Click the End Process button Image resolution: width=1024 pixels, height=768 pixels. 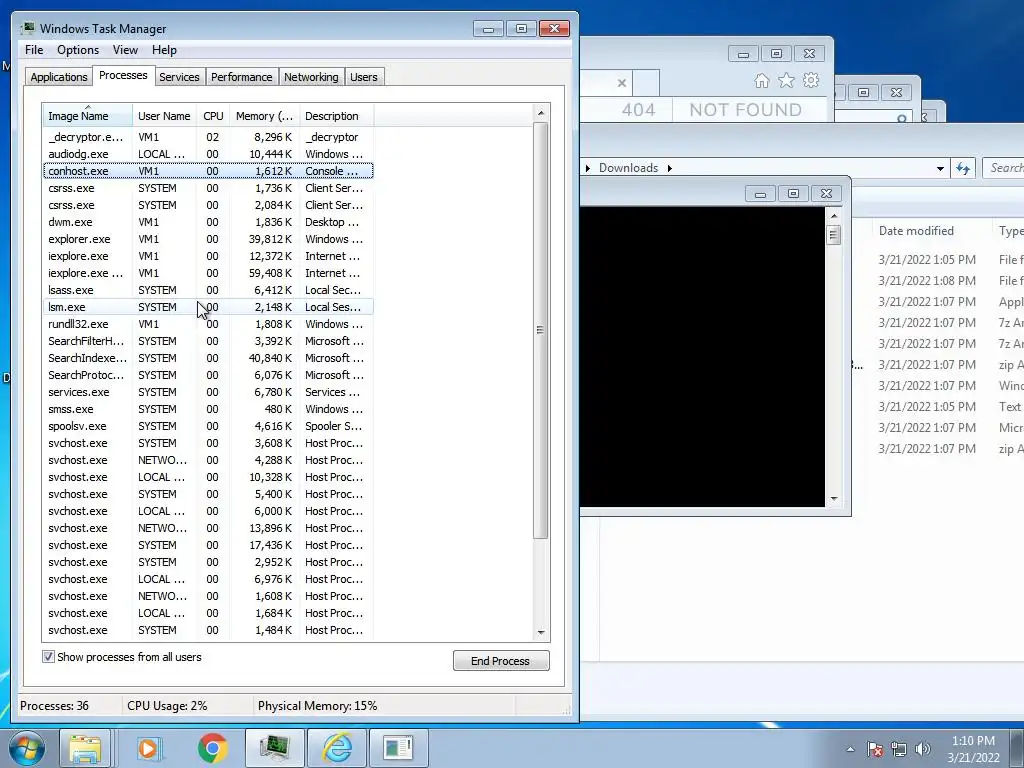point(501,661)
